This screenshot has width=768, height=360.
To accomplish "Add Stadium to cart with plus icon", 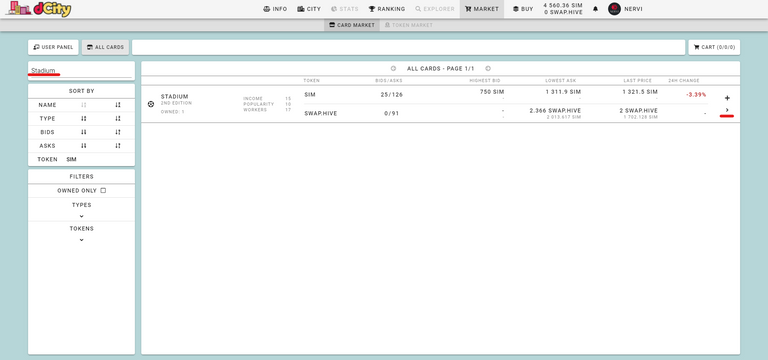I will [727, 98].
